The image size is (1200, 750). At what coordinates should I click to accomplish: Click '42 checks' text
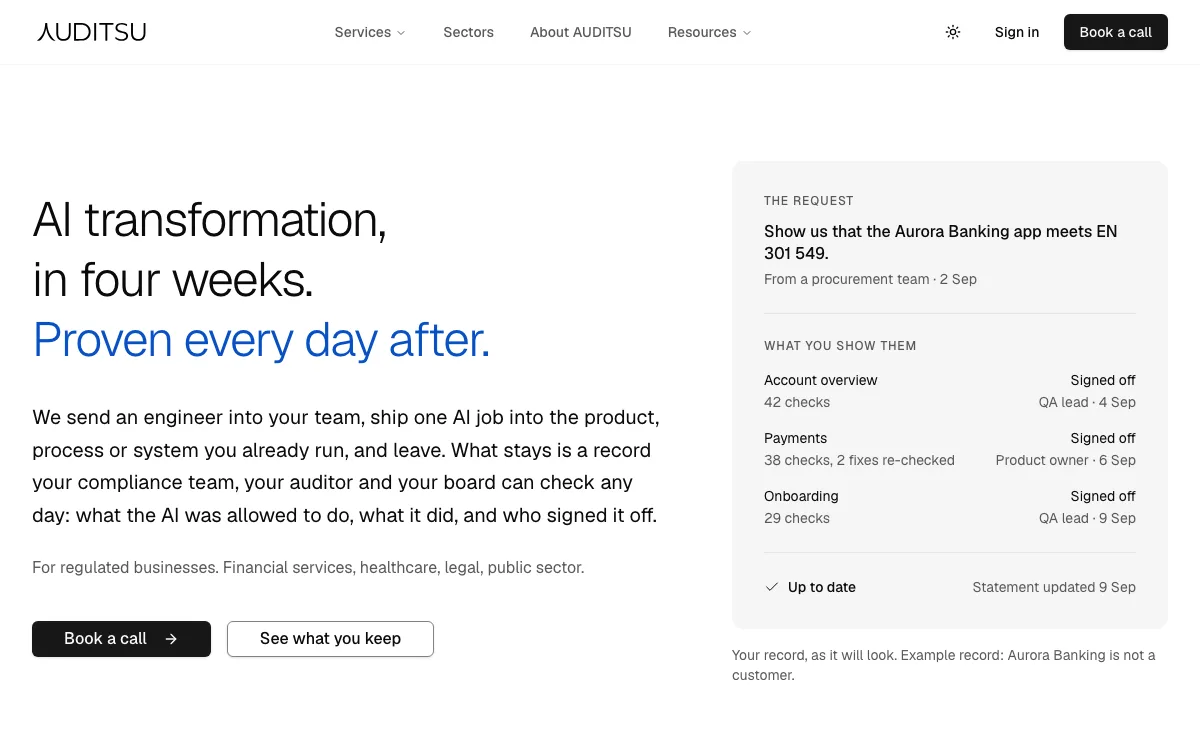pyautogui.click(x=797, y=402)
